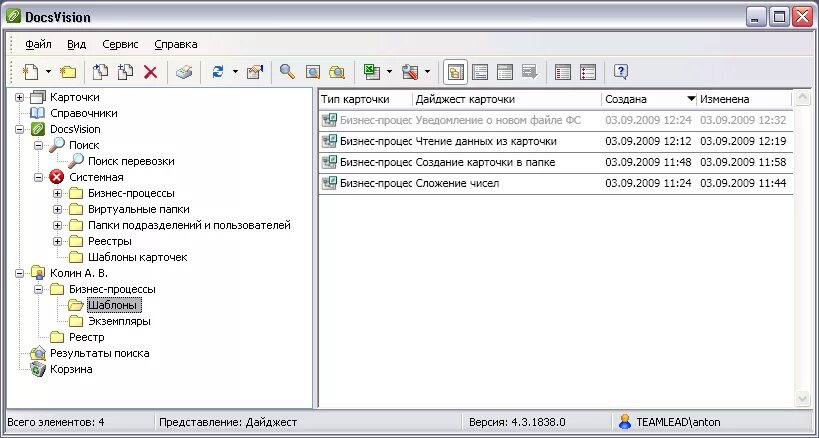Select row Уведомление о новом файле ФС
819x438 pixels.
tap(556, 121)
